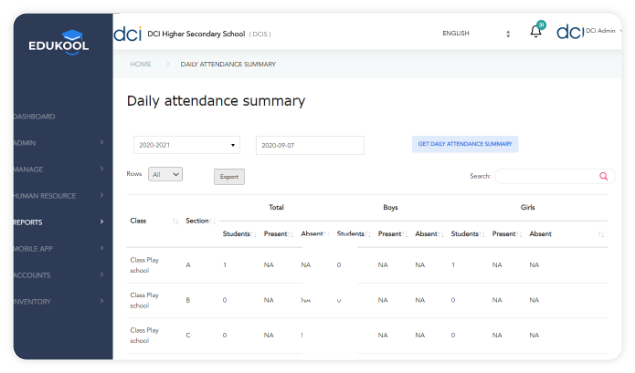635x373 pixels.
Task: Open the notifications bell icon
Action: click(535, 31)
